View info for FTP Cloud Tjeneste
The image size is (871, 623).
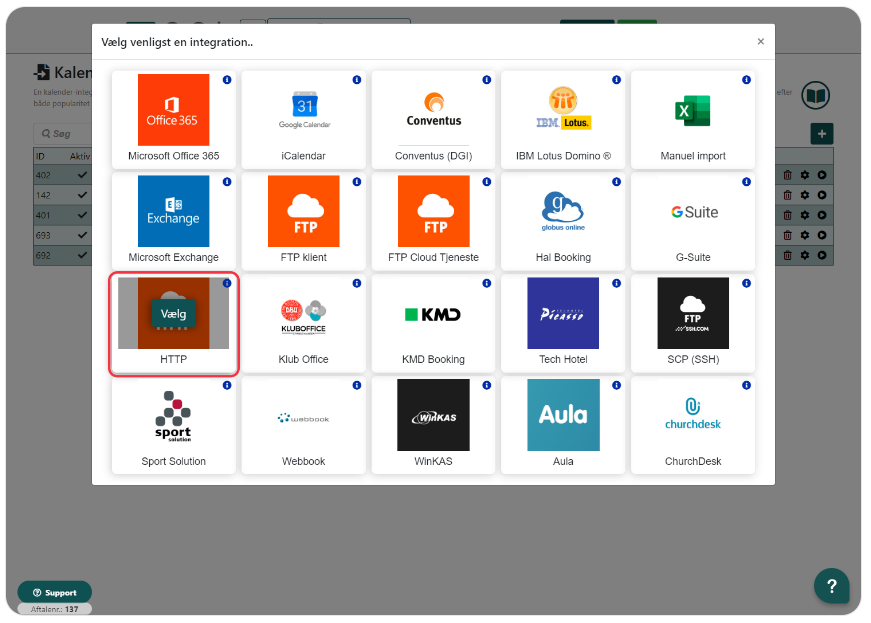tap(487, 182)
